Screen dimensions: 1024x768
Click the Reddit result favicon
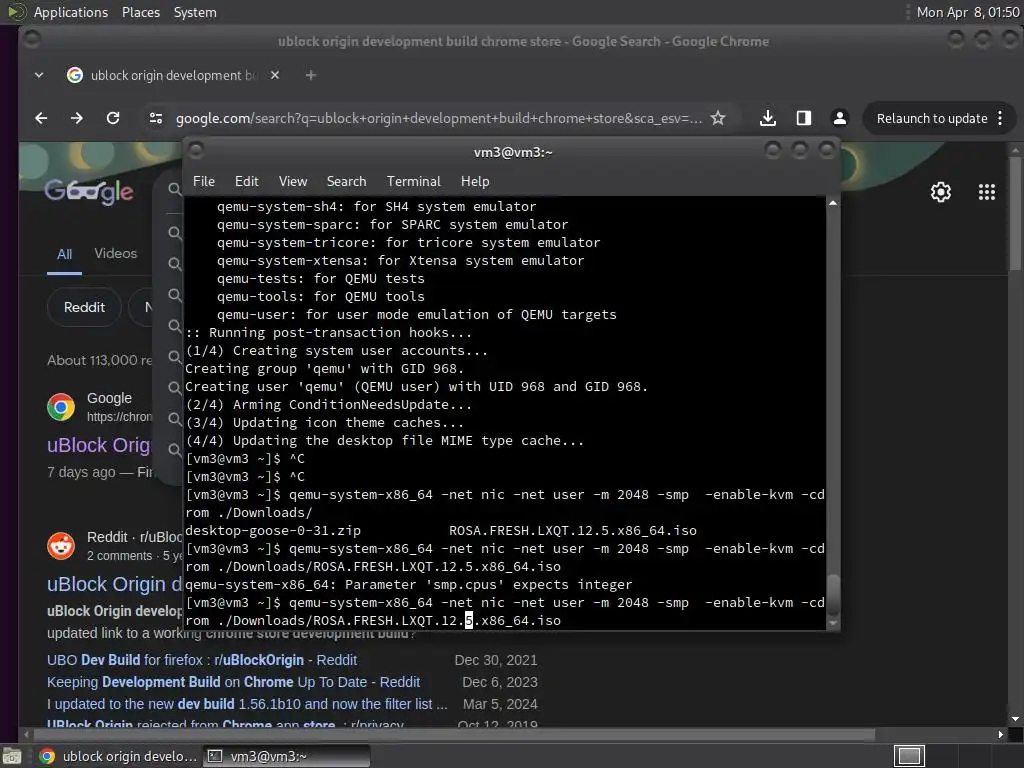pos(61,546)
